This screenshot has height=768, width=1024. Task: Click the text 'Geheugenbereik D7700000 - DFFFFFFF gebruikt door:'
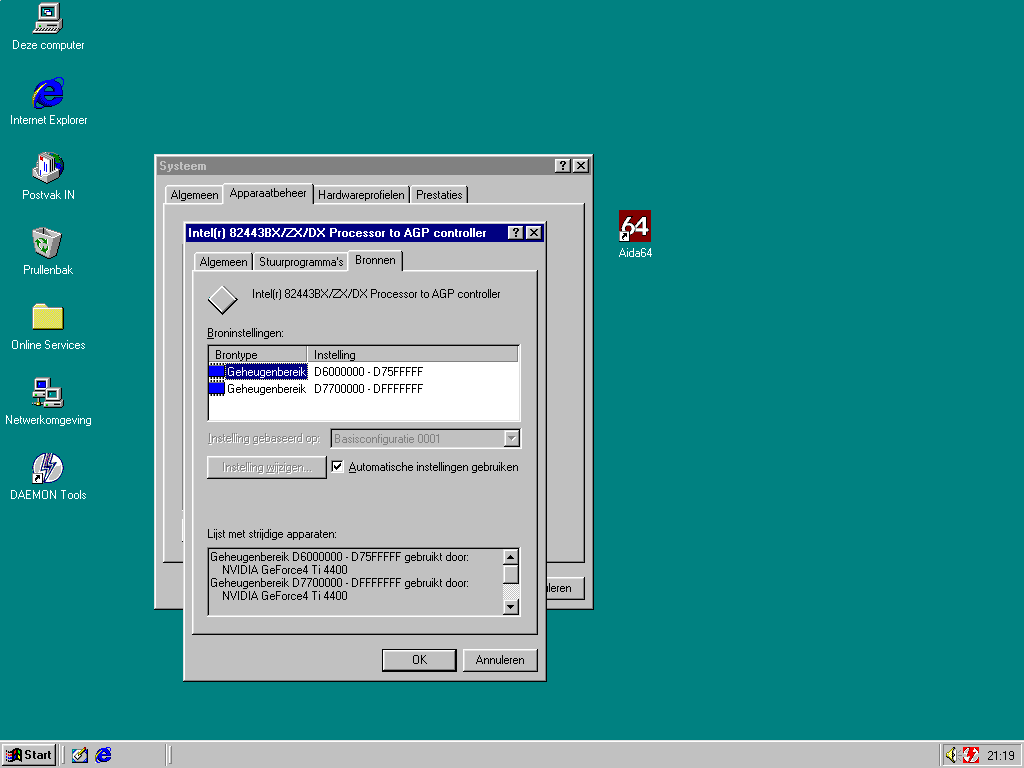tap(340, 583)
